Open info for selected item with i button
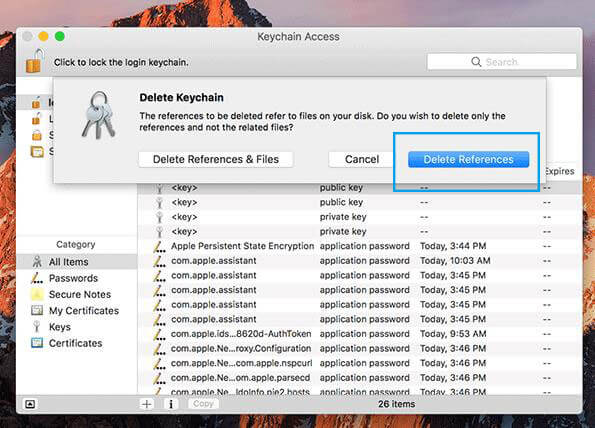This screenshot has height=428, width=595. click(x=171, y=404)
